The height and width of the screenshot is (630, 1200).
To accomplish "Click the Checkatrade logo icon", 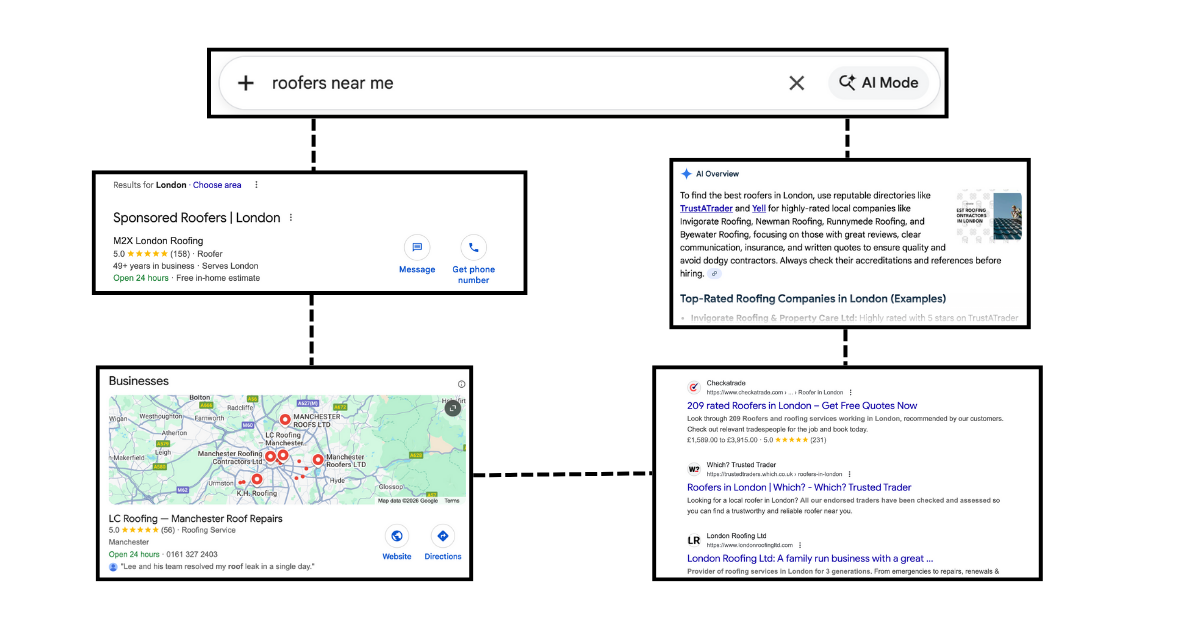I will 693,387.
